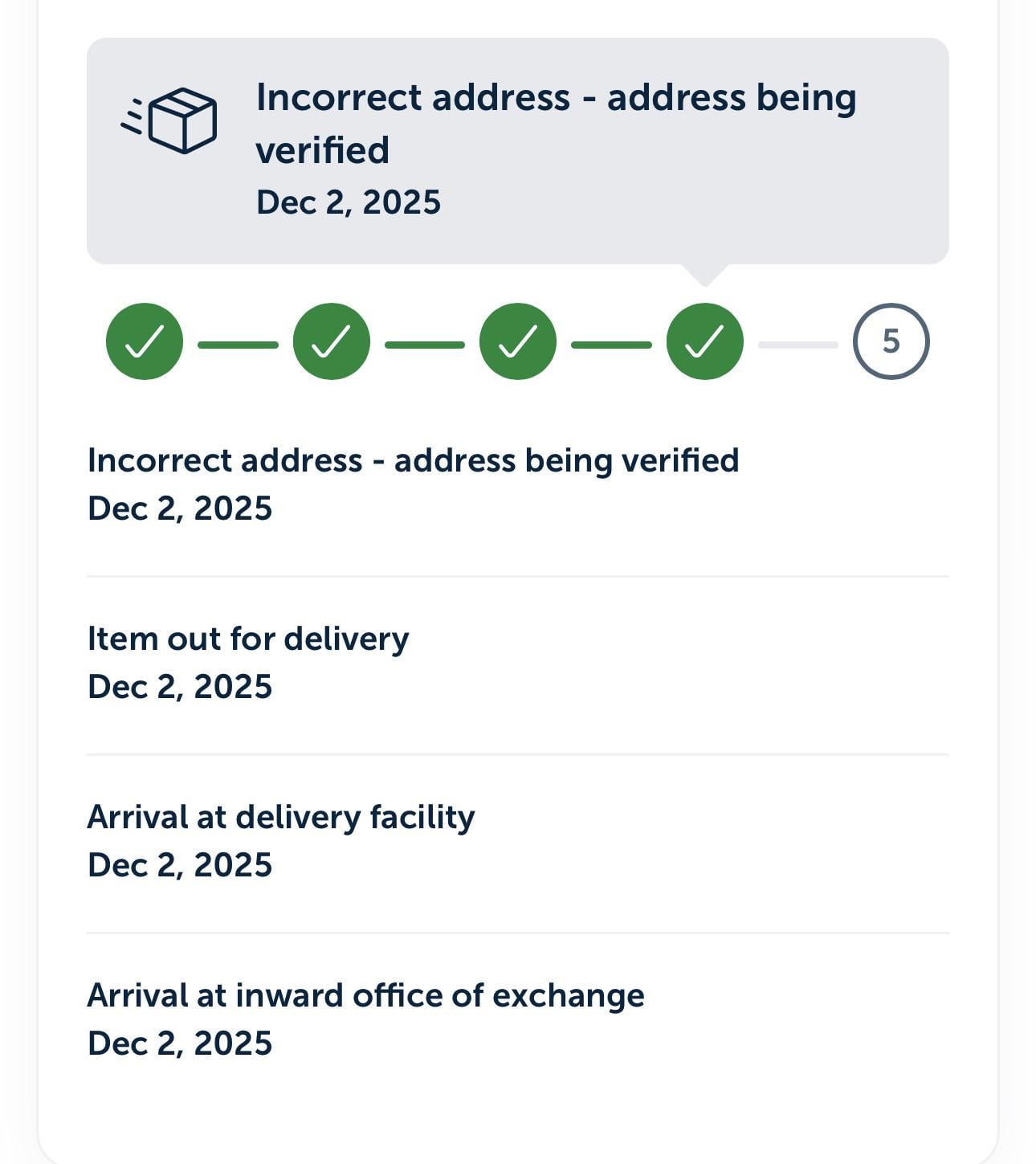Screen dimensions: 1036x1164
Task: Click the green connector between steps one and two
Action: (x=238, y=345)
